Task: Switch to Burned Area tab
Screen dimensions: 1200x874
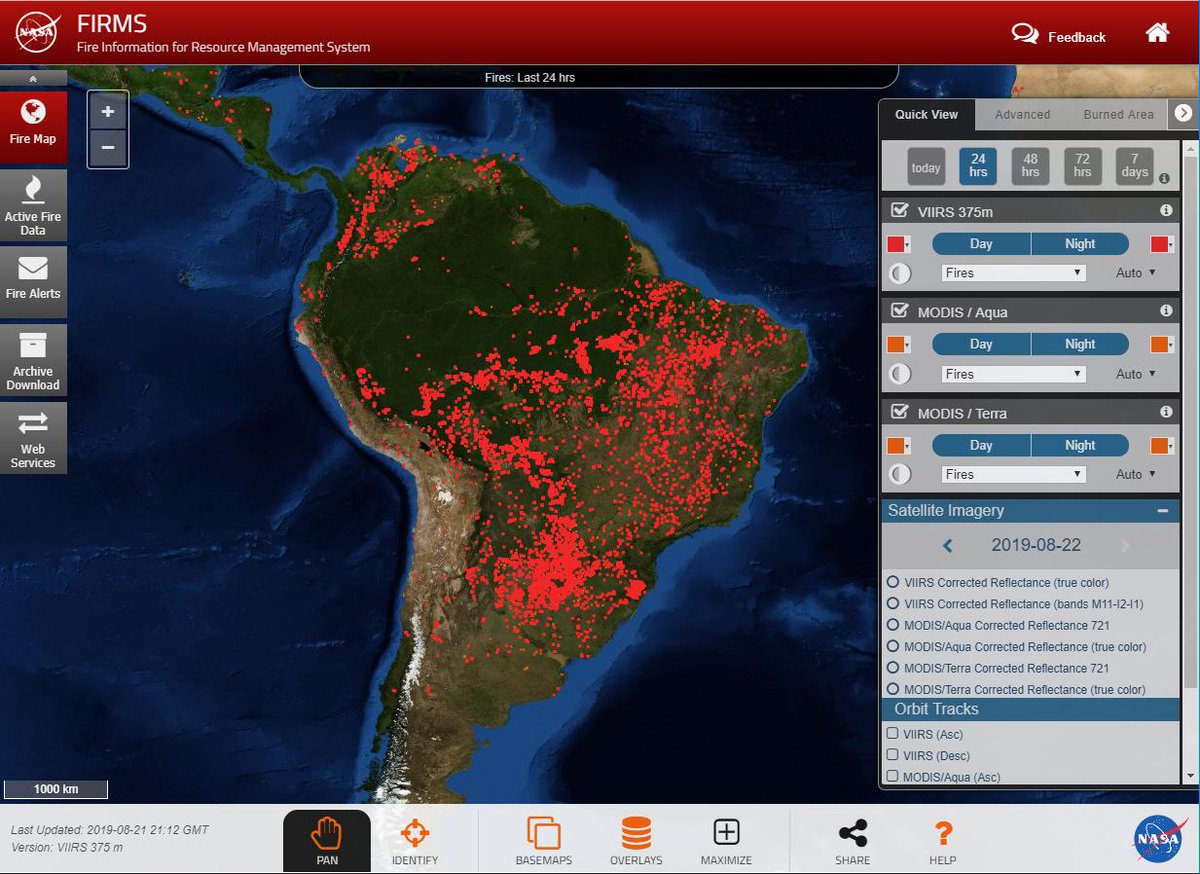Action: click(1118, 114)
